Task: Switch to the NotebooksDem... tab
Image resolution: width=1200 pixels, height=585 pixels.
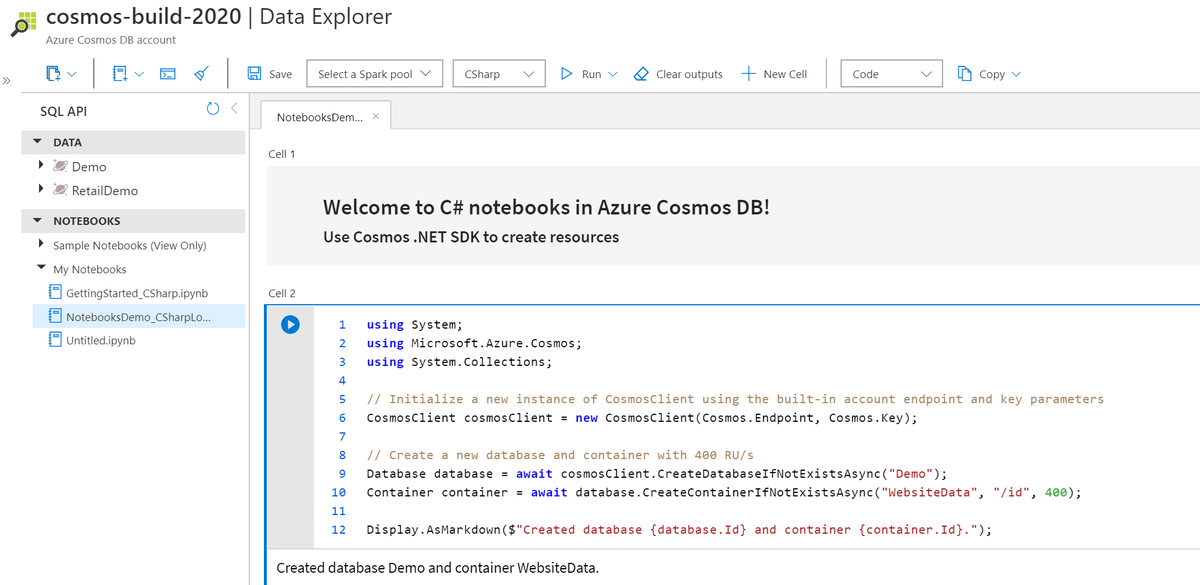Action: point(320,117)
